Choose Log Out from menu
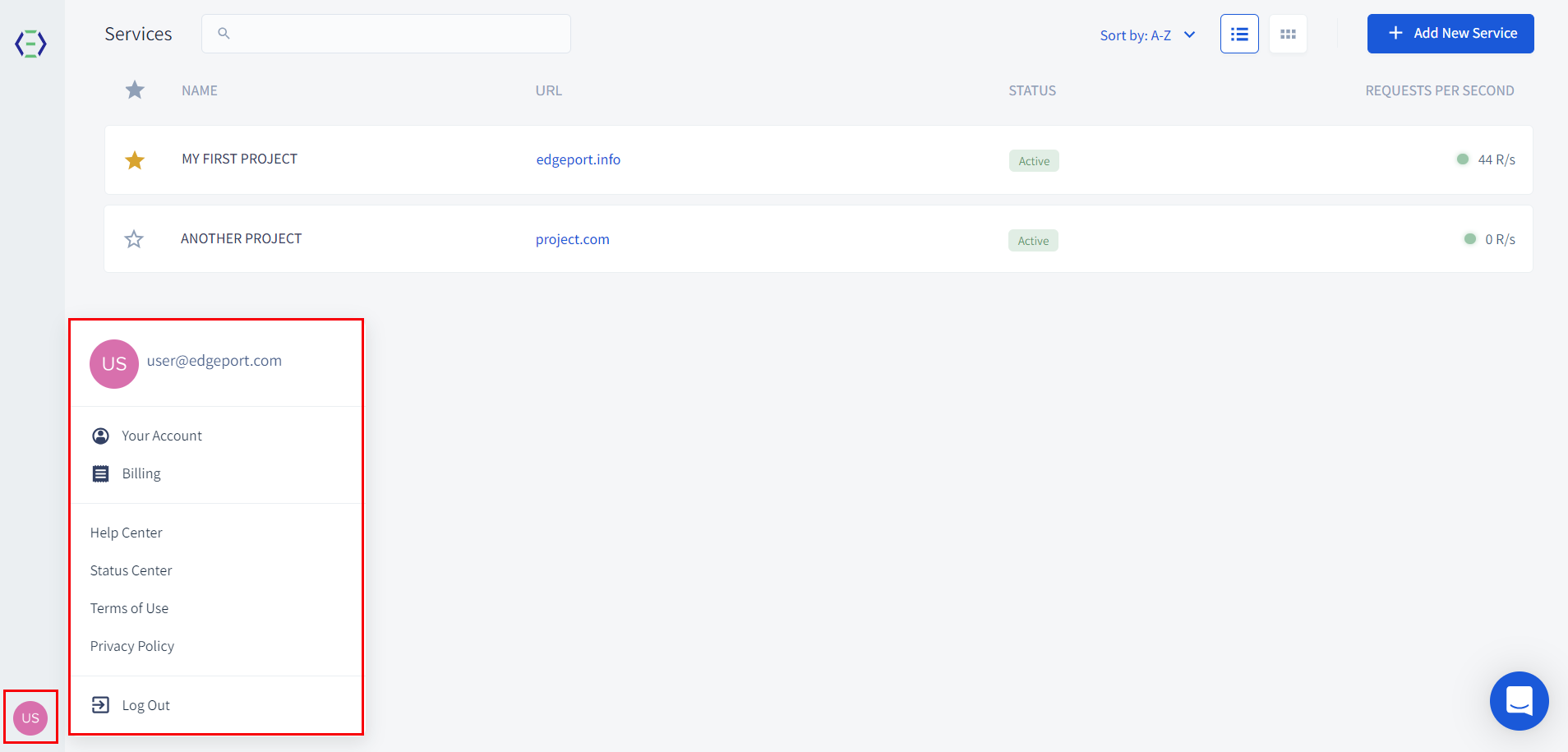The height and width of the screenshot is (752, 1568). point(145,705)
